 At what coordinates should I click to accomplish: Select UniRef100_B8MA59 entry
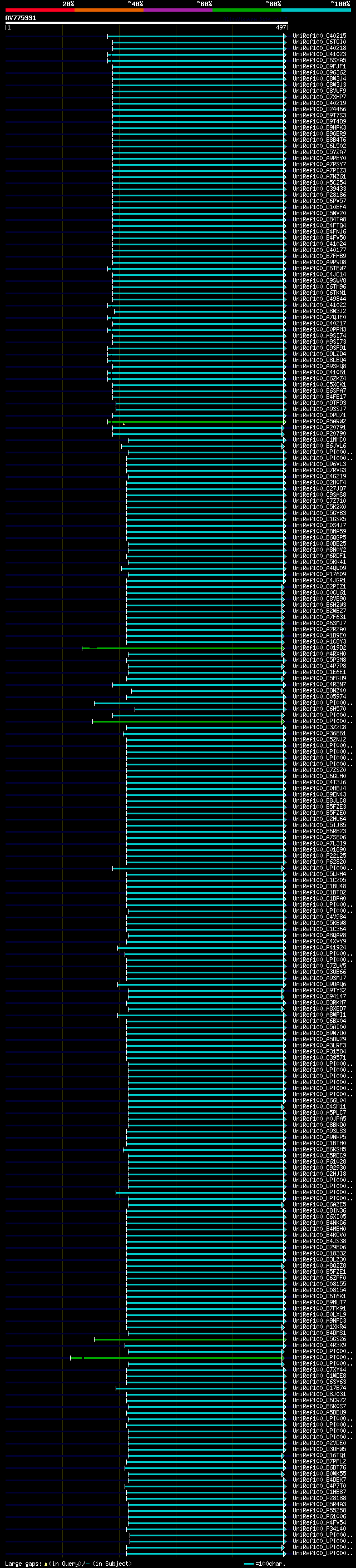click(319, 531)
